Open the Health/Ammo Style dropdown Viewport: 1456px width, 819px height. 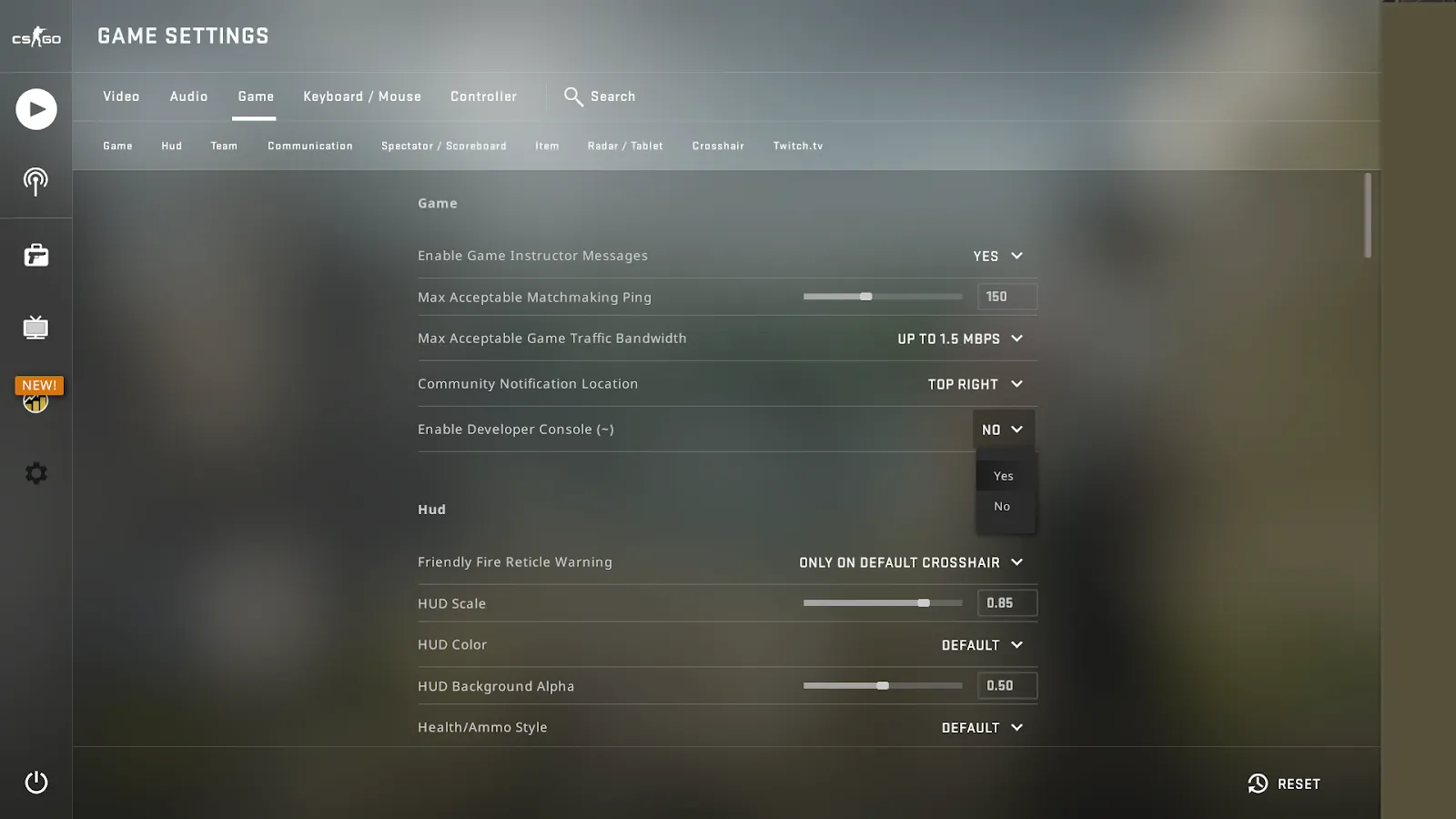pyautogui.click(x=982, y=728)
